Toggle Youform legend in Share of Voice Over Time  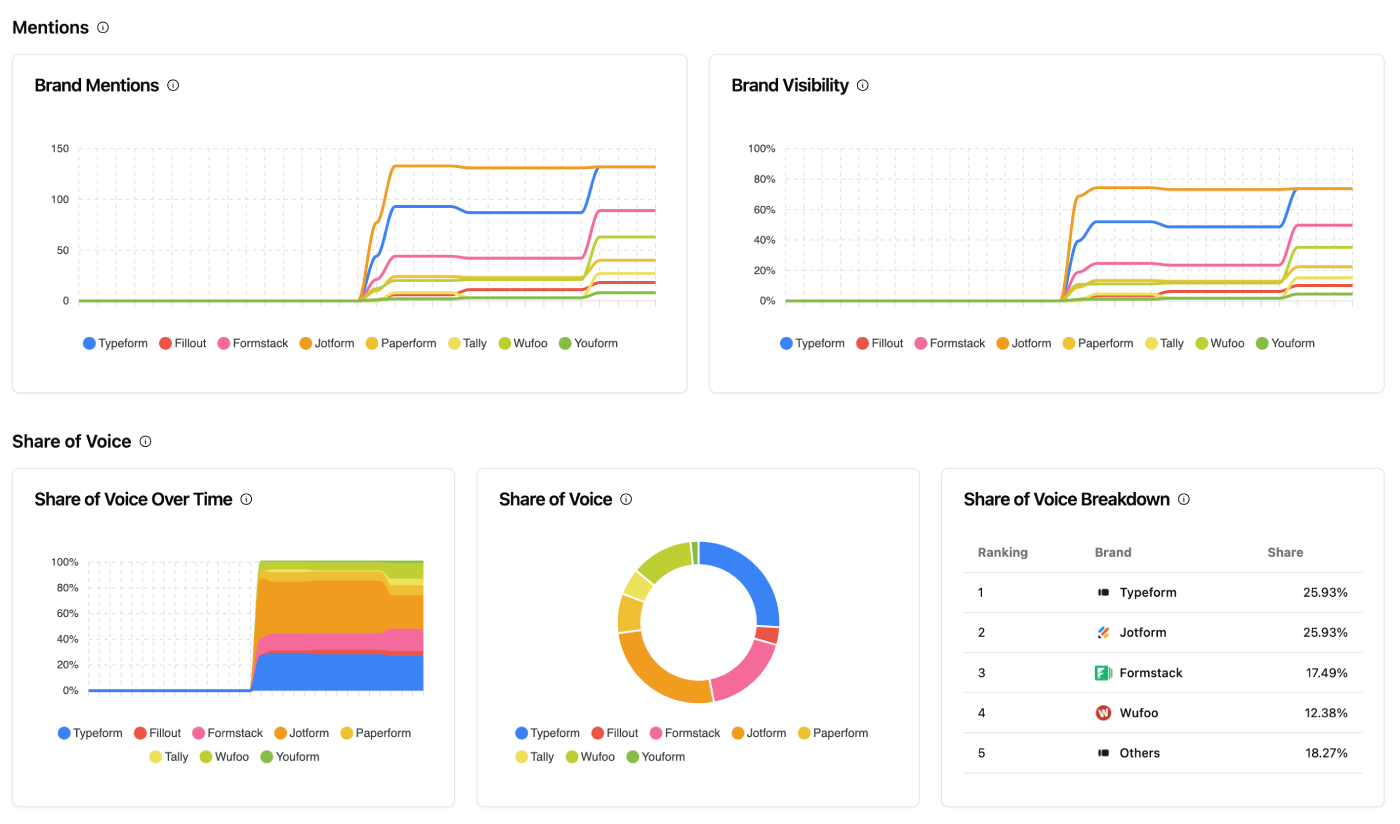click(x=290, y=758)
